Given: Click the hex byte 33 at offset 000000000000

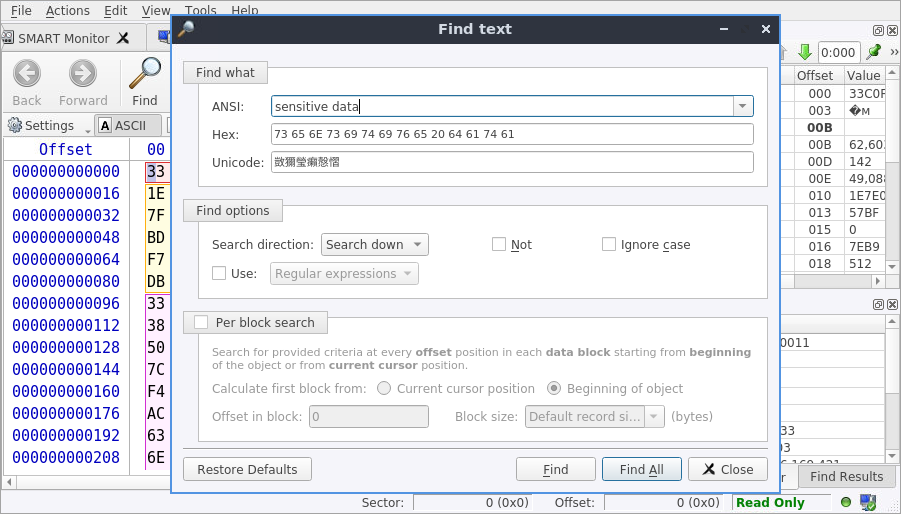Looking at the screenshot, I should (x=156, y=172).
